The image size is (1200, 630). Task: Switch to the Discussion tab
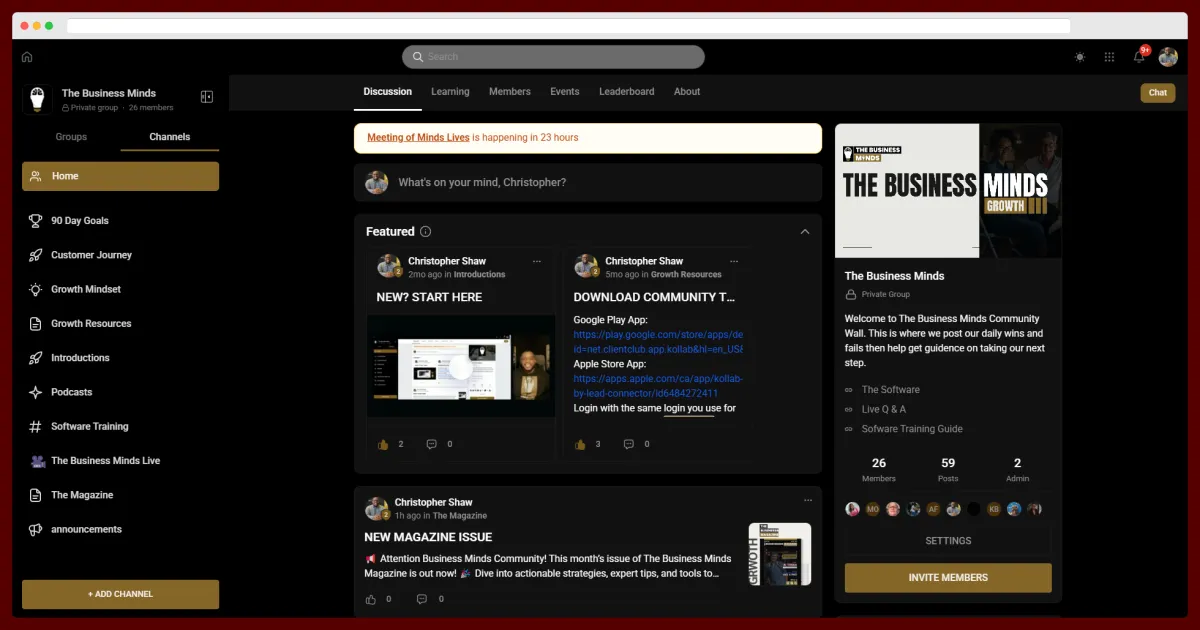[x=388, y=92]
